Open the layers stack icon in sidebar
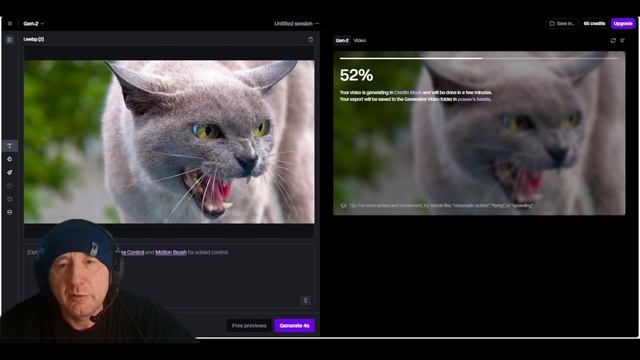 (x=10, y=212)
